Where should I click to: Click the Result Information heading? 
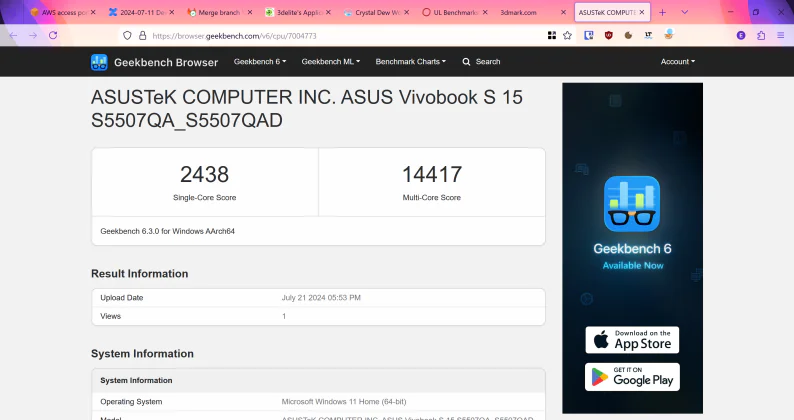[x=140, y=274]
